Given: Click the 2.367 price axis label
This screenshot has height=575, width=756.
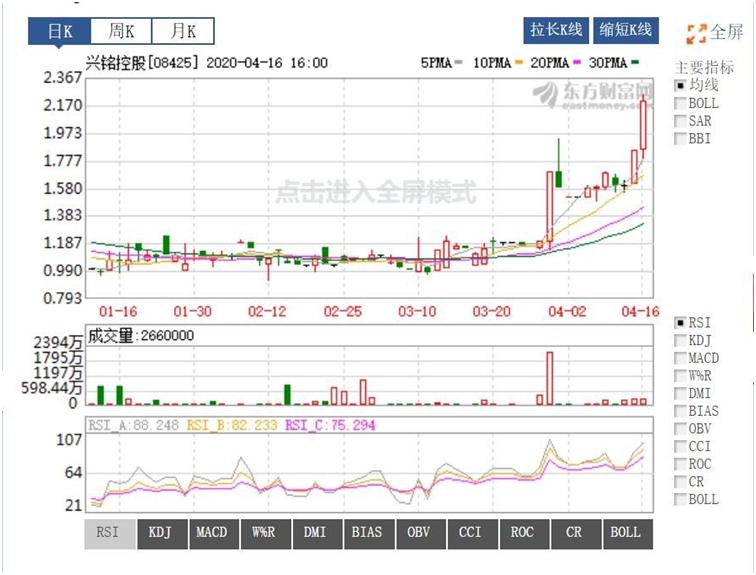Looking at the screenshot, I should pos(63,78).
